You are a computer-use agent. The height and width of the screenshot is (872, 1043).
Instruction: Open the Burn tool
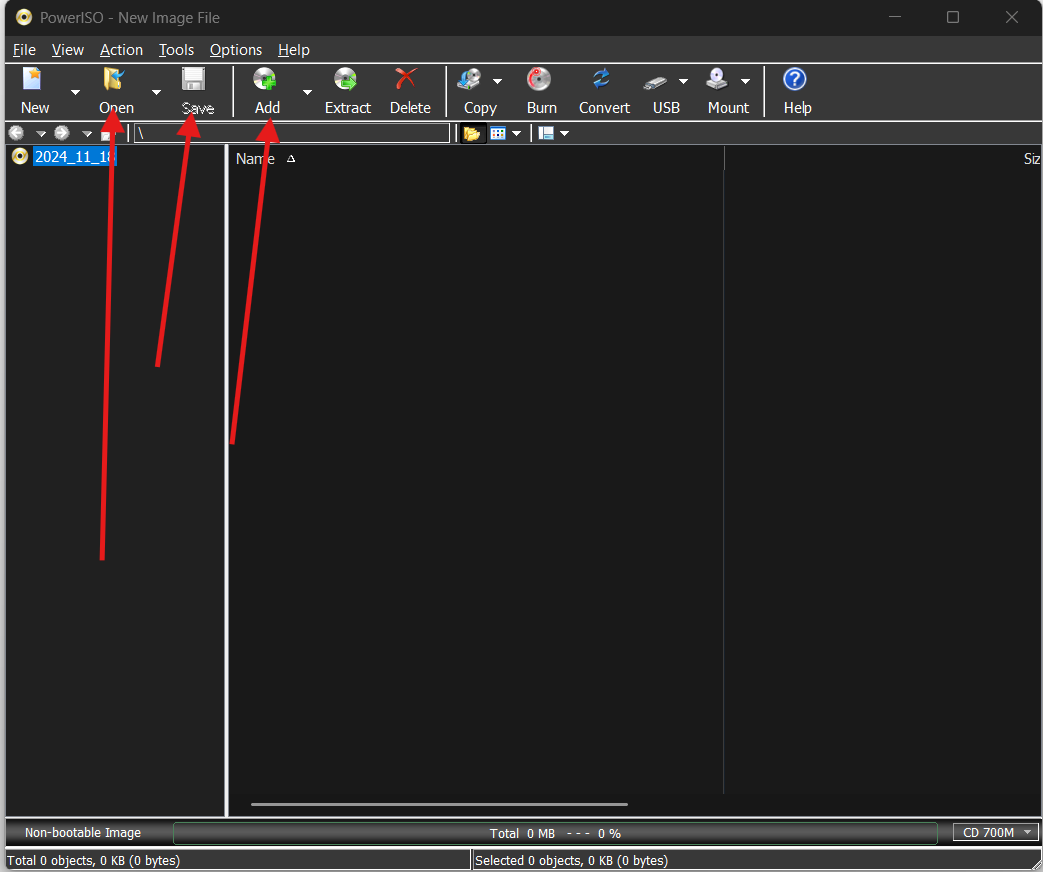click(x=540, y=90)
